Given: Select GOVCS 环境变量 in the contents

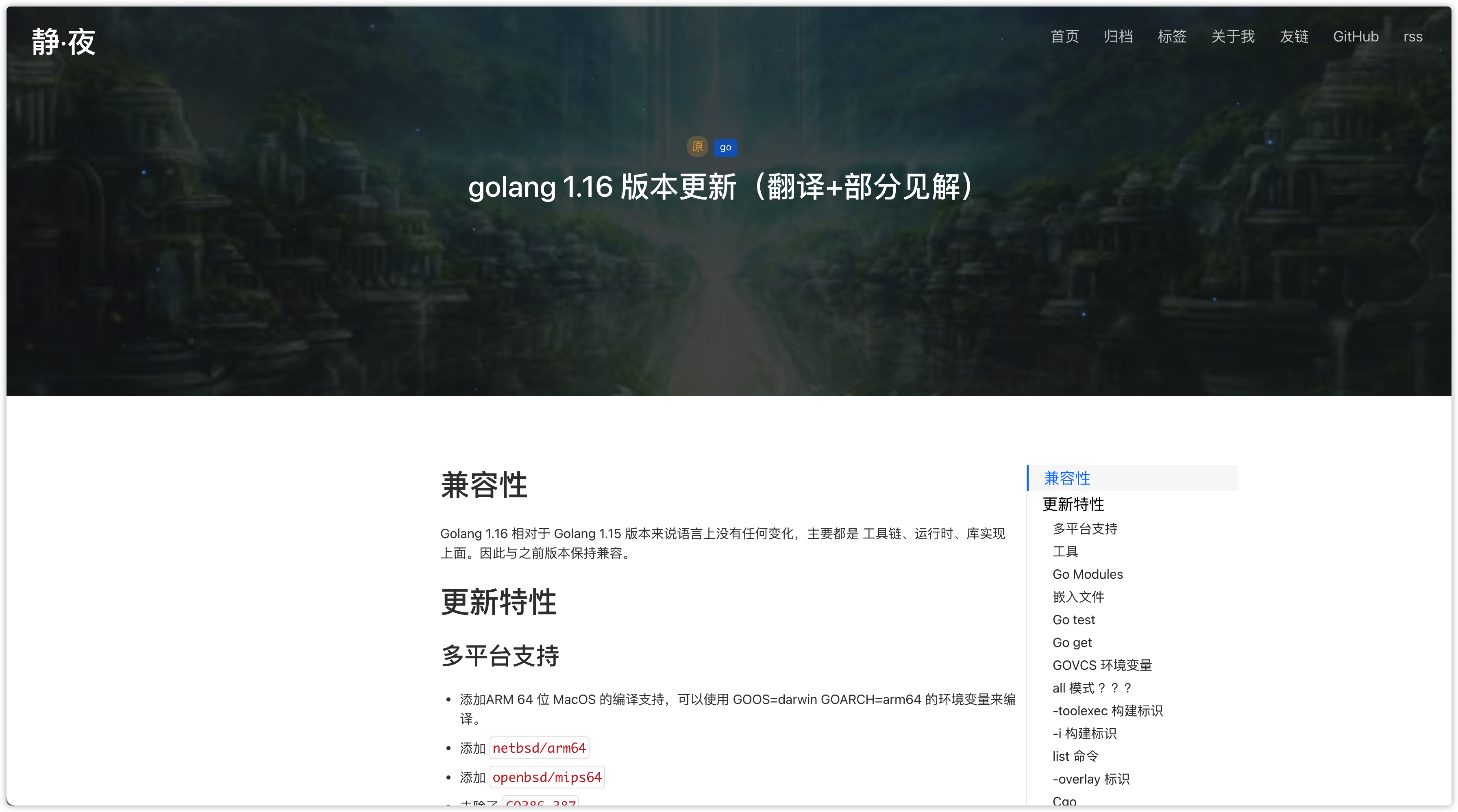Looking at the screenshot, I should [x=1102, y=665].
